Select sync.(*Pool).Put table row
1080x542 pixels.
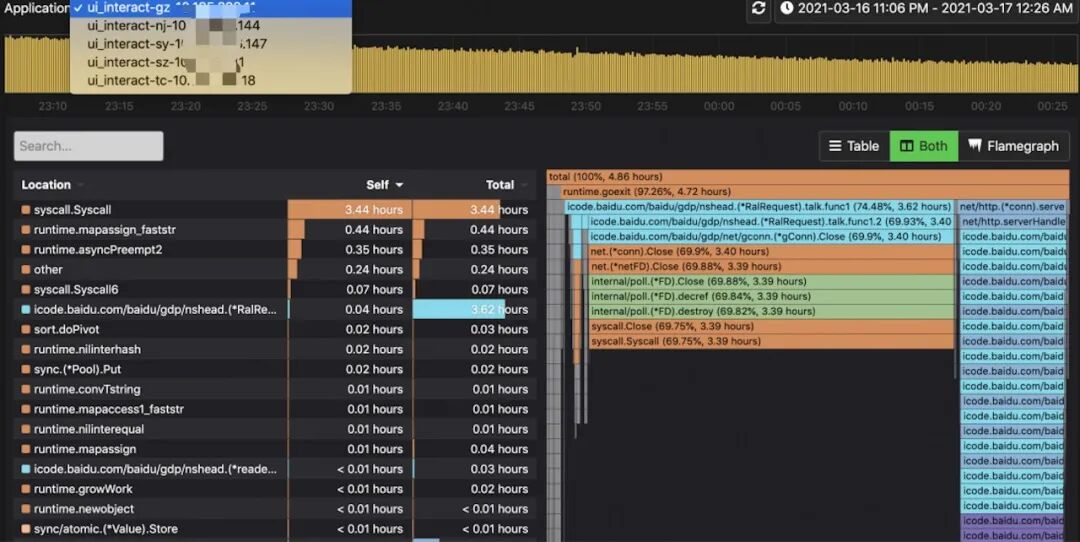click(275, 369)
